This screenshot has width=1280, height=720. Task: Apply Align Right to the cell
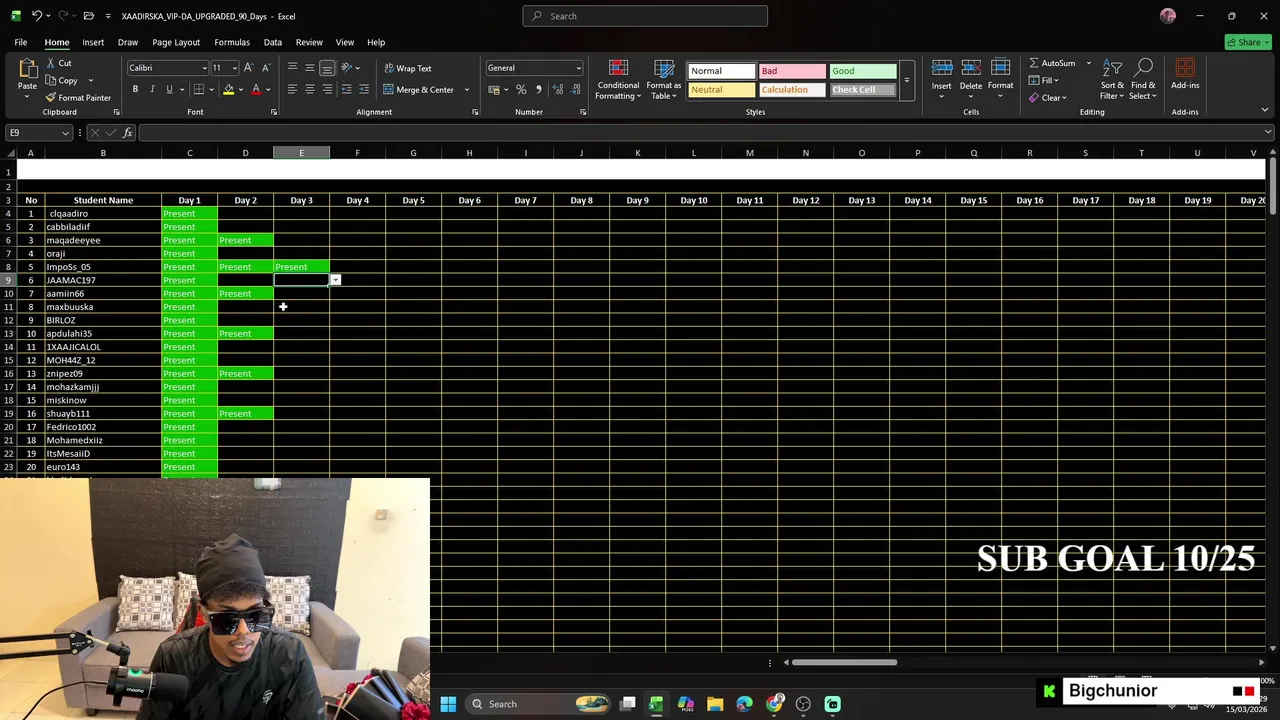coord(327,89)
